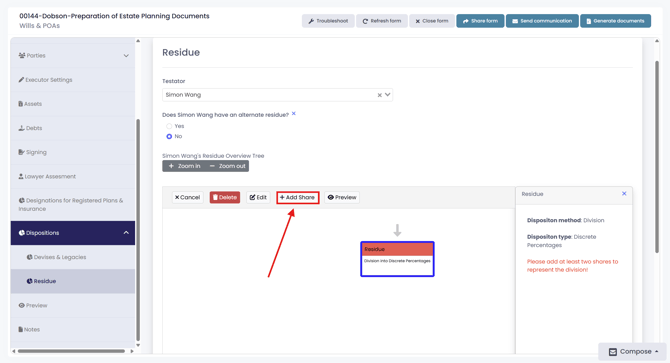This screenshot has width=670, height=363.
Task: Refresh the form
Action: [382, 21]
